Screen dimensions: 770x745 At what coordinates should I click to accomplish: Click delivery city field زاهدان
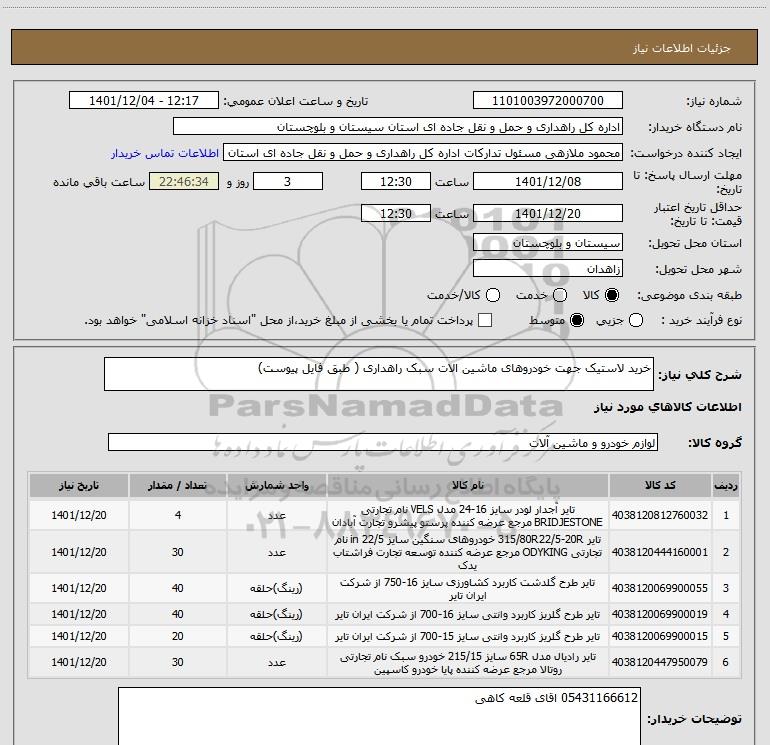pos(548,269)
